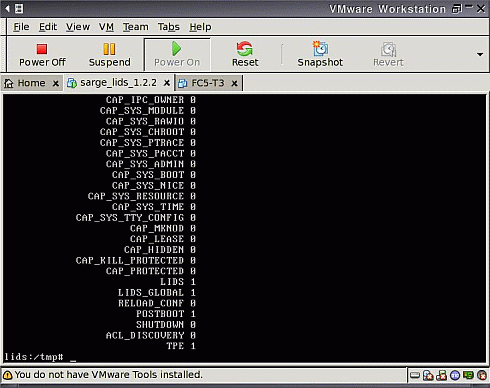Click the blue network adapter status icon
Image resolution: width=490 pixels, height=388 pixels.
(455, 376)
